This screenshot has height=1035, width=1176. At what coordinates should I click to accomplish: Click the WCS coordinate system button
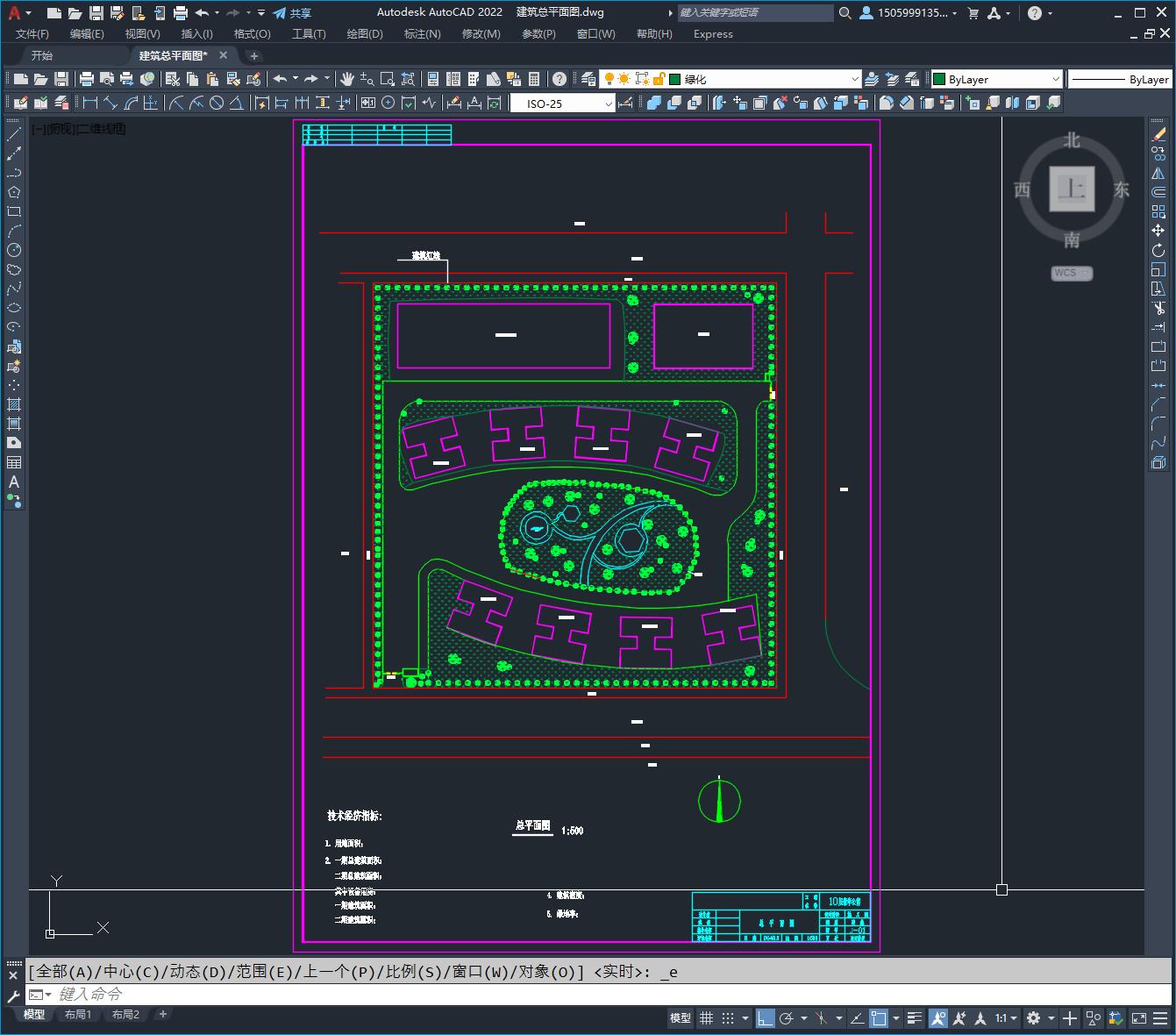(1072, 273)
